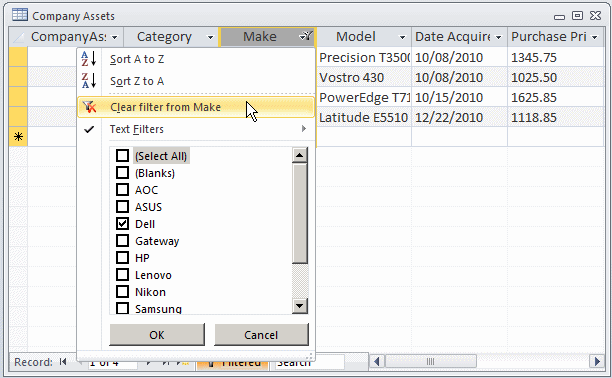Click the filter list scroll down arrow
The image size is (612, 378).
[x=300, y=306]
